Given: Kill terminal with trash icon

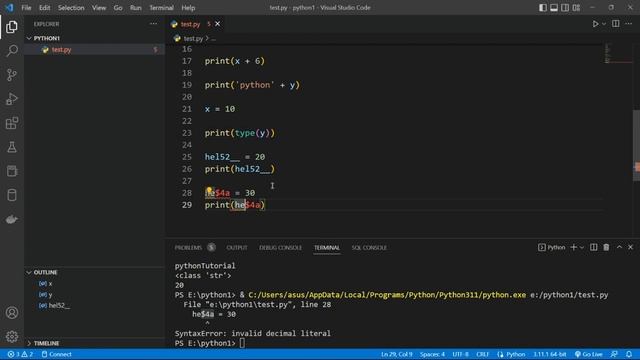Looking at the screenshot, I should (606, 247).
